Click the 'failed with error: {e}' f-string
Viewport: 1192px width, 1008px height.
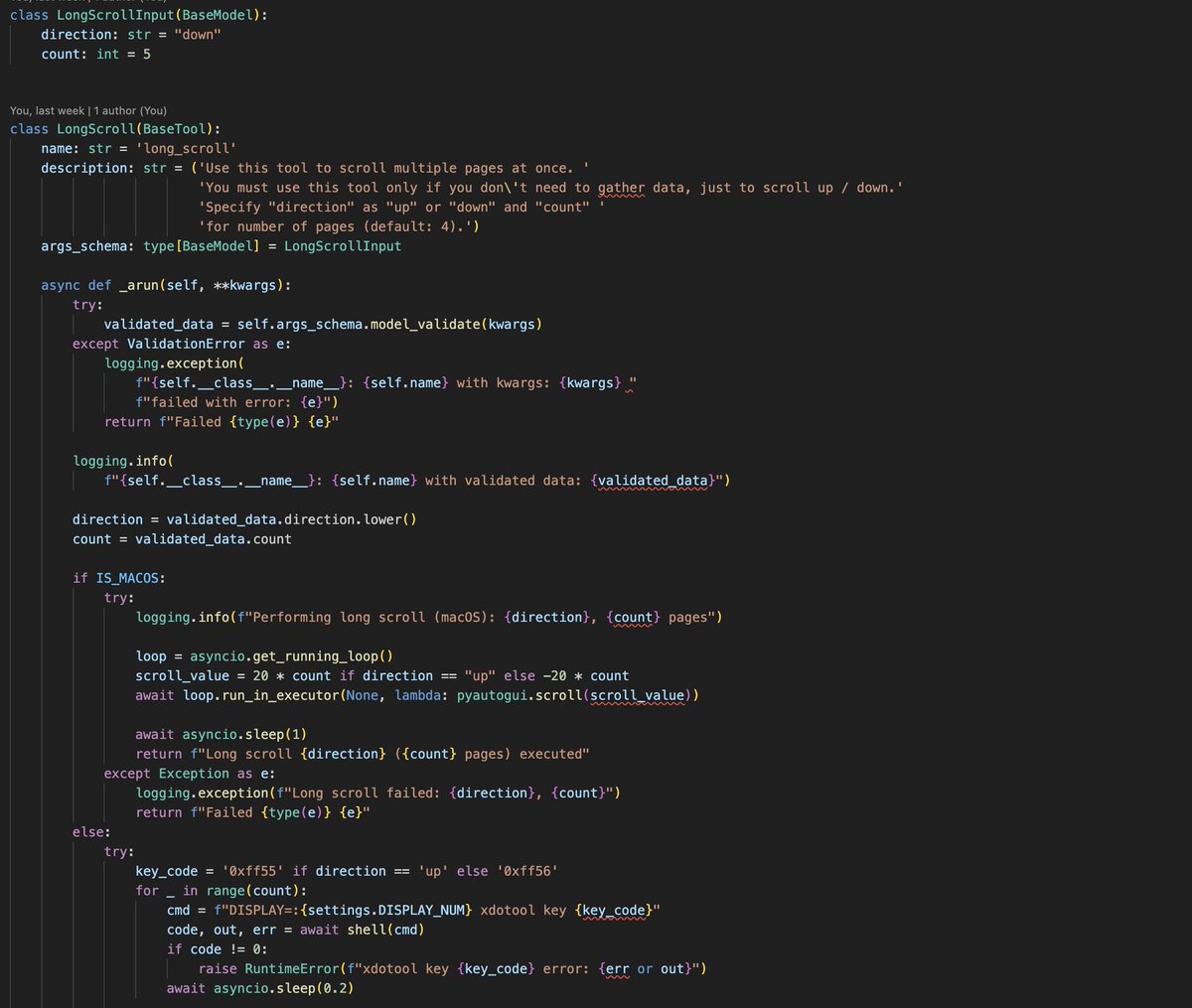[236, 402]
